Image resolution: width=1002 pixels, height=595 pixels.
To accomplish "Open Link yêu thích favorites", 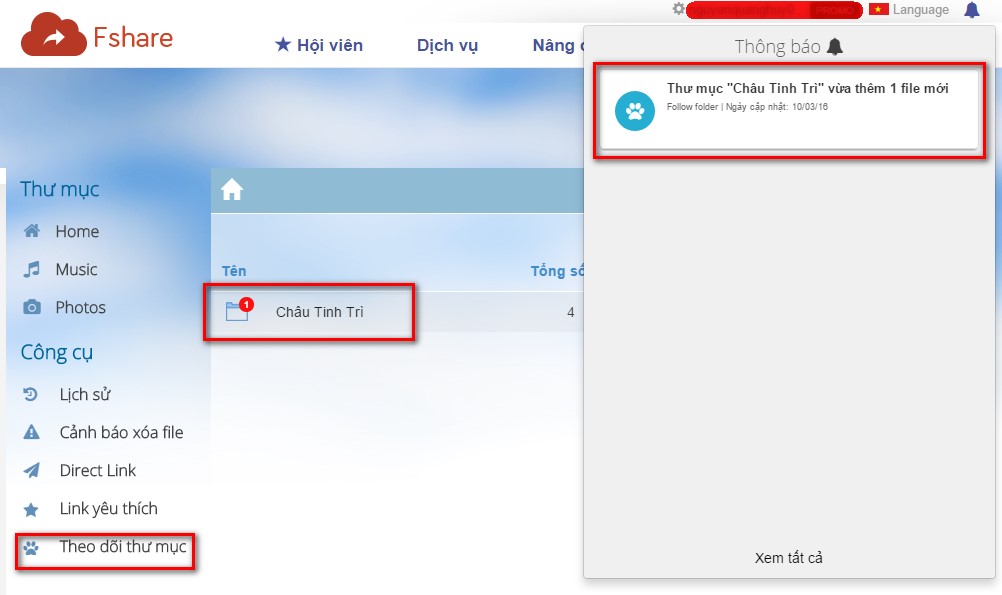I will pos(108,509).
